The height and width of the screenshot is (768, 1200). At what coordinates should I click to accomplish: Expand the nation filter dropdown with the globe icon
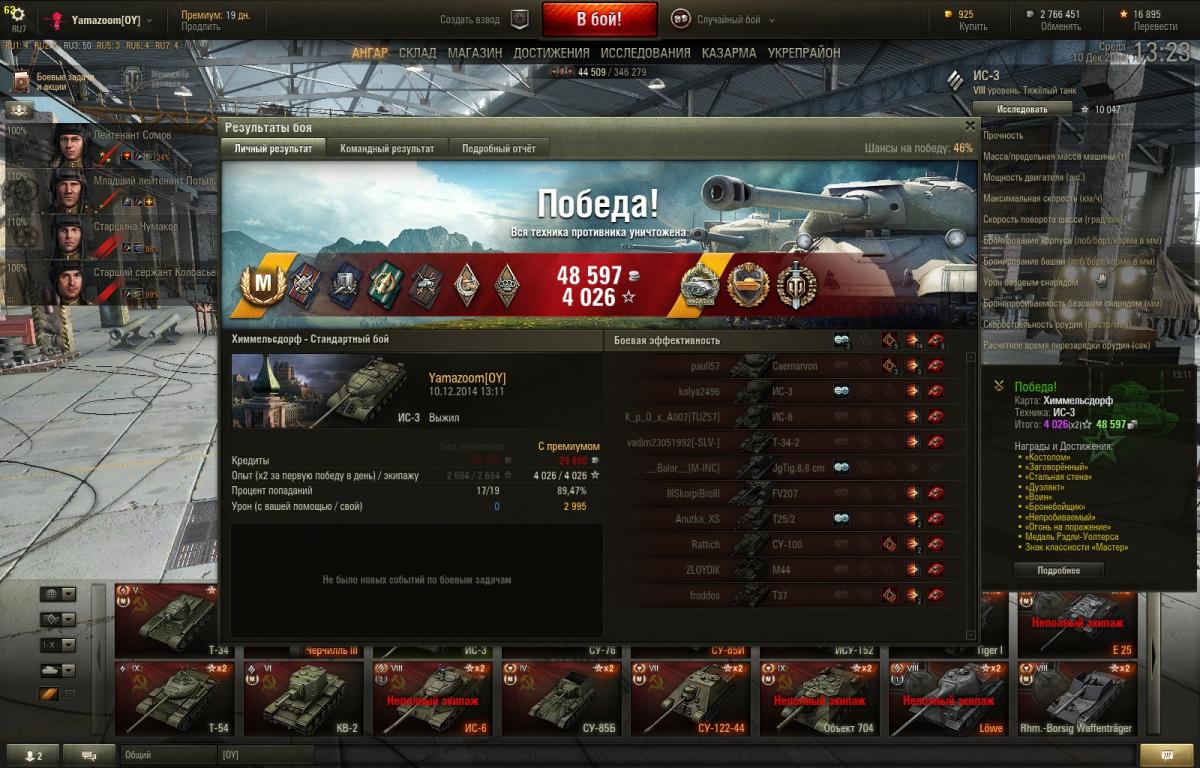tap(58, 594)
